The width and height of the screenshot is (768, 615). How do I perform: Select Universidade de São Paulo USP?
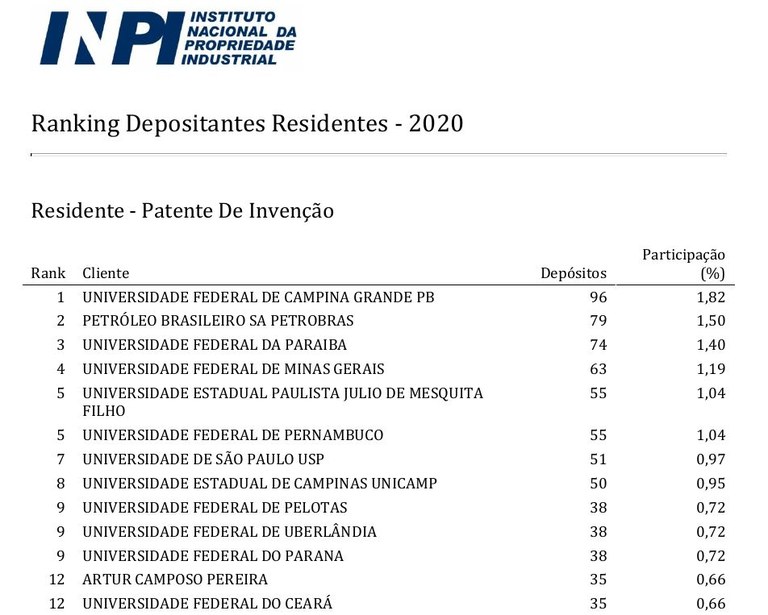(x=200, y=459)
